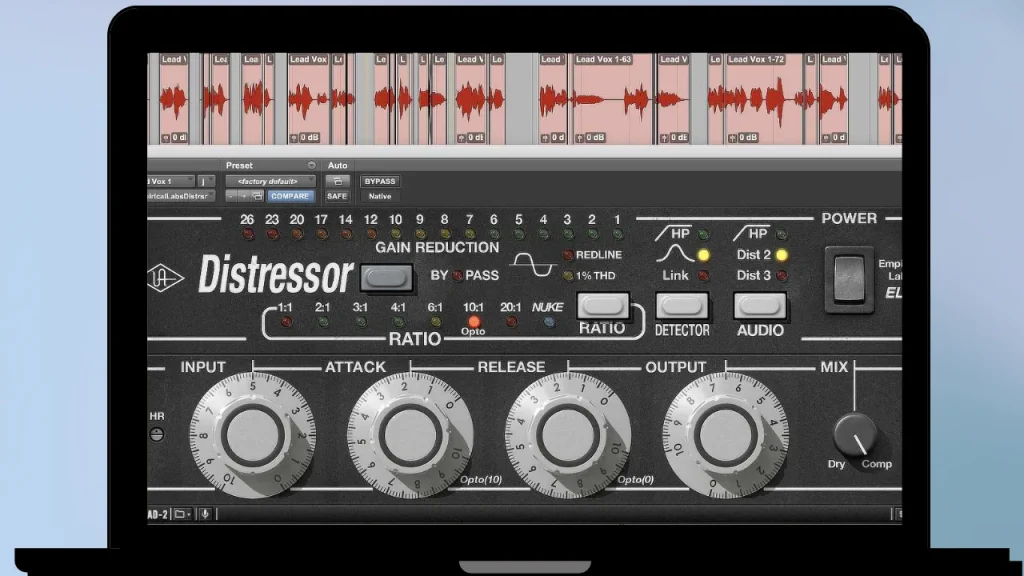Click the minus previous preset button

point(231,196)
